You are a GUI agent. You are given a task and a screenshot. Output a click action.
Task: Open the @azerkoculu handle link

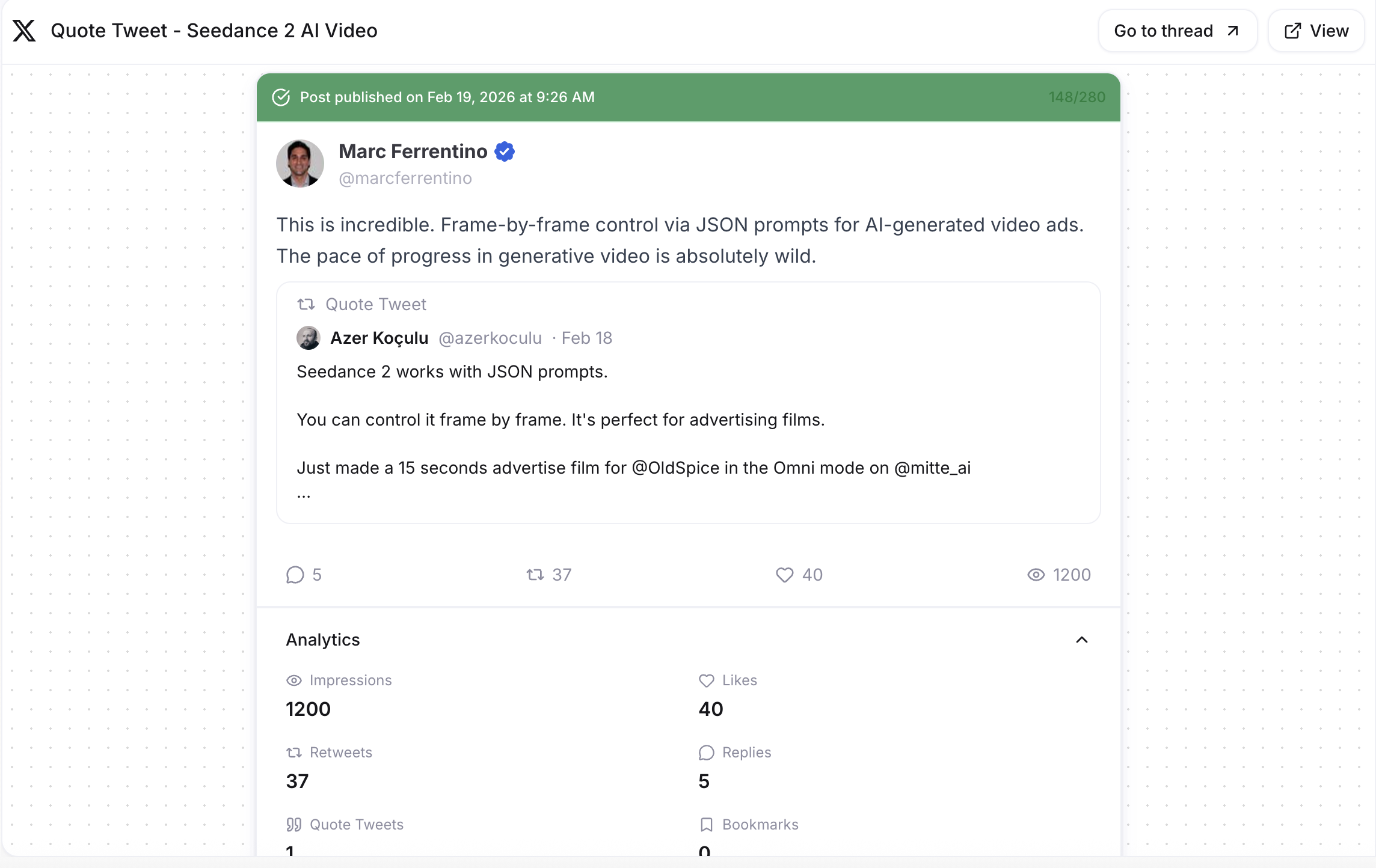click(x=490, y=338)
